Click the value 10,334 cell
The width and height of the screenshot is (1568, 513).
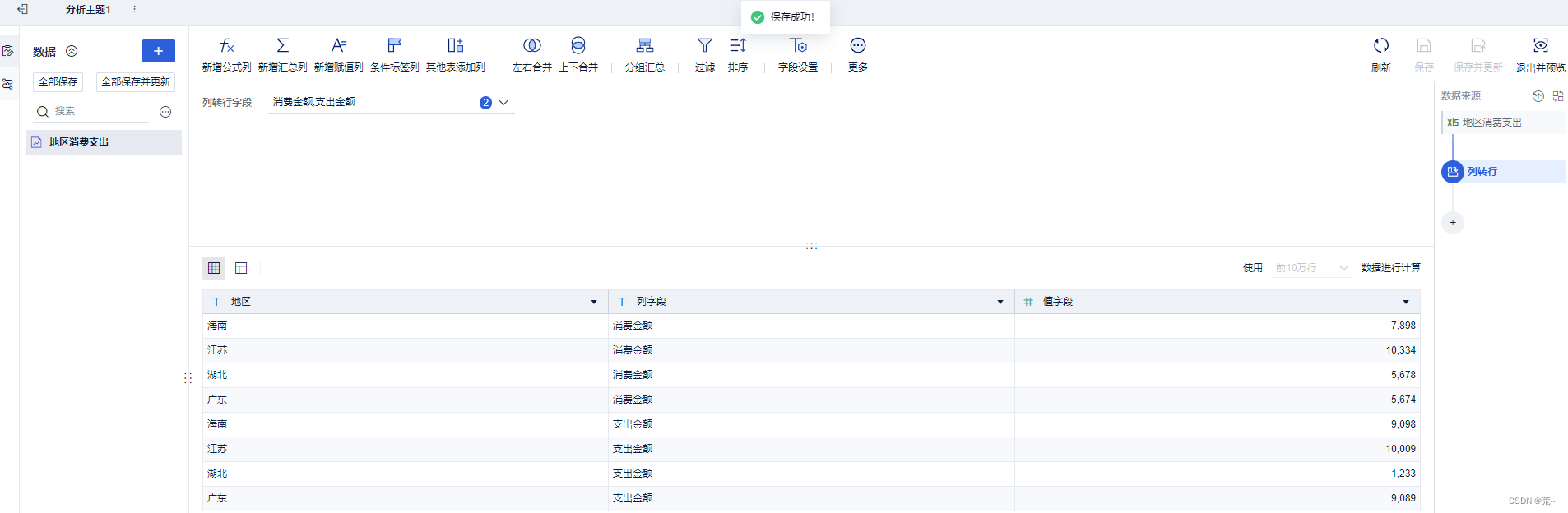[1218, 350]
